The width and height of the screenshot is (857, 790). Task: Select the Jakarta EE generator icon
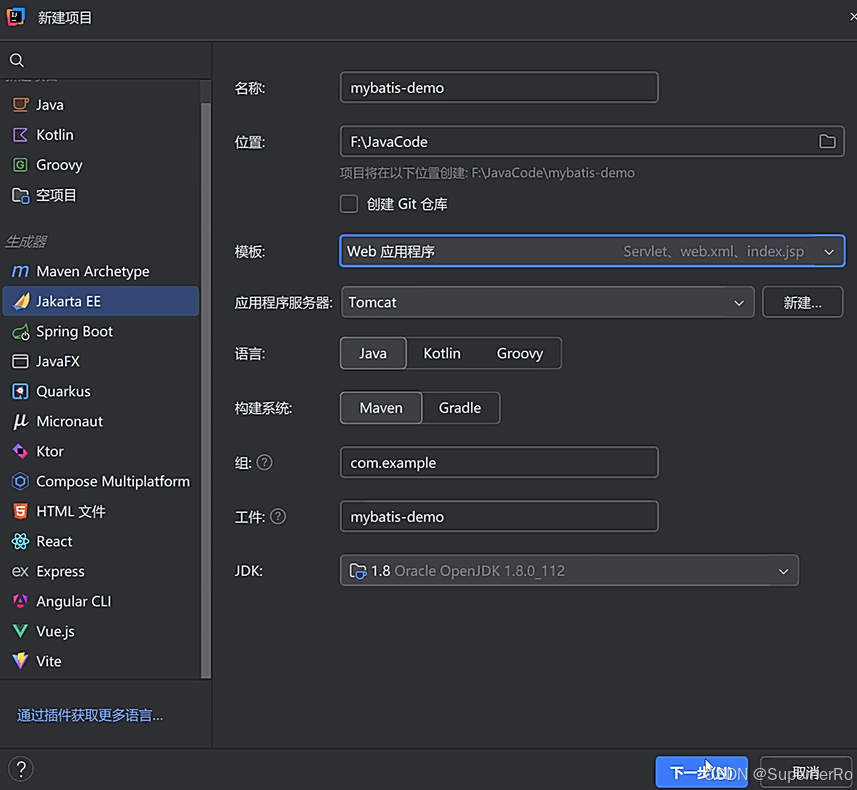pos(21,301)
